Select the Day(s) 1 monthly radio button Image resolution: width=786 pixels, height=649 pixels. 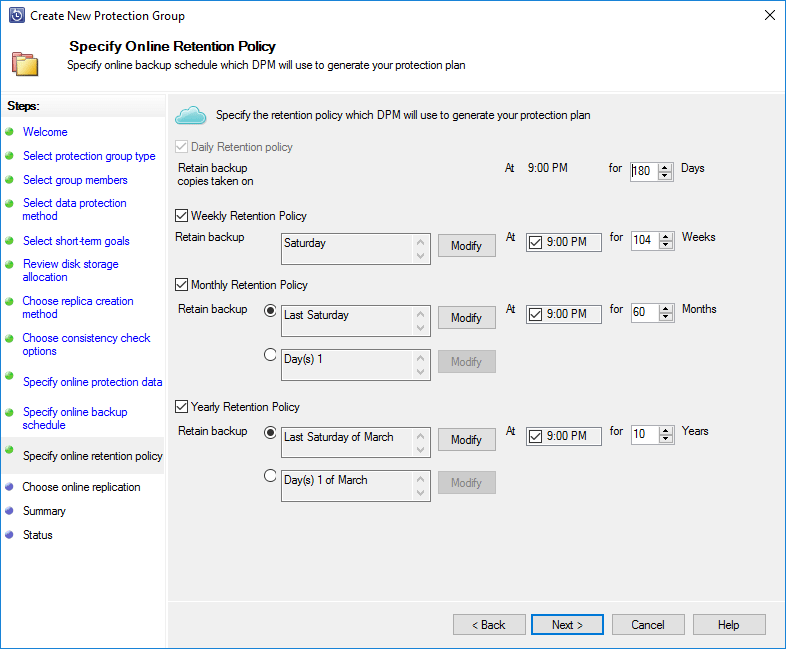(270, 355)
